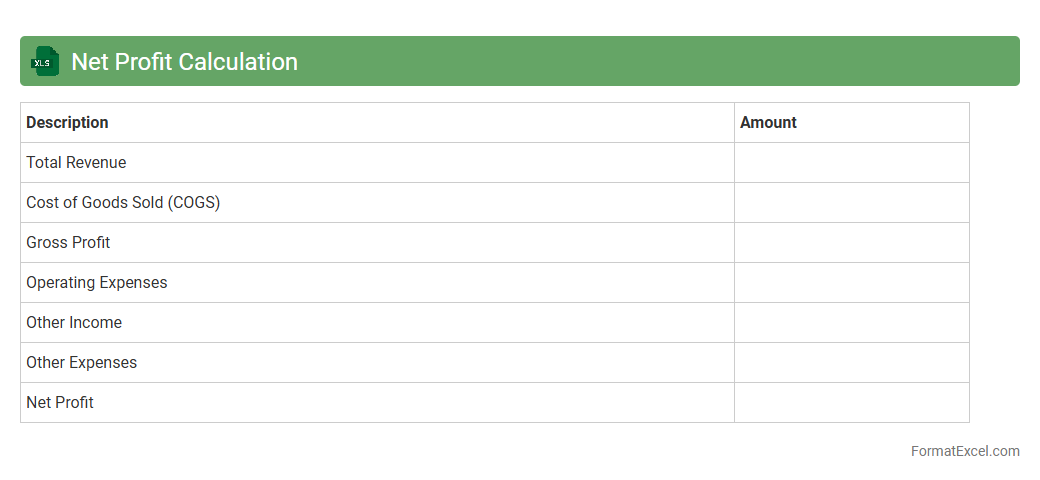Click the Total Revenue label cell
This screenshot has width=1040, height=480.
[76, 163]
